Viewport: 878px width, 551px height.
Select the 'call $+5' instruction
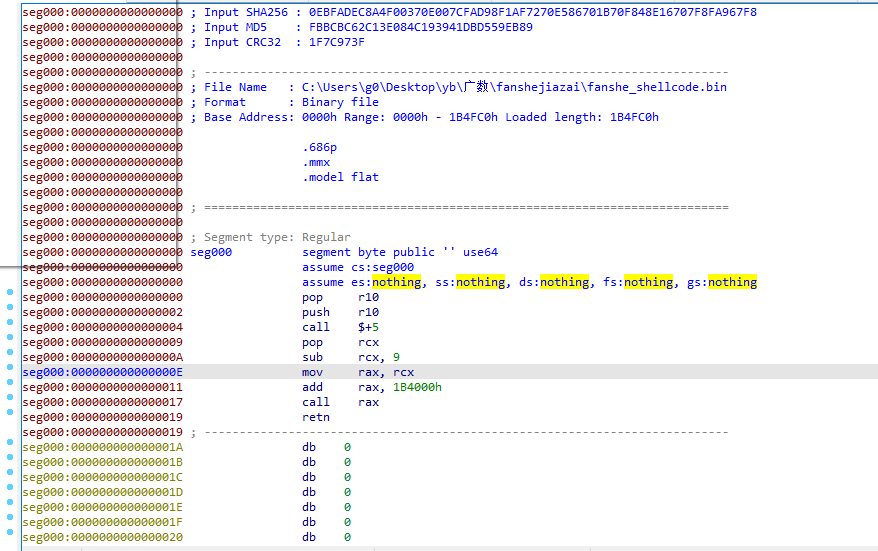(340, 327)
